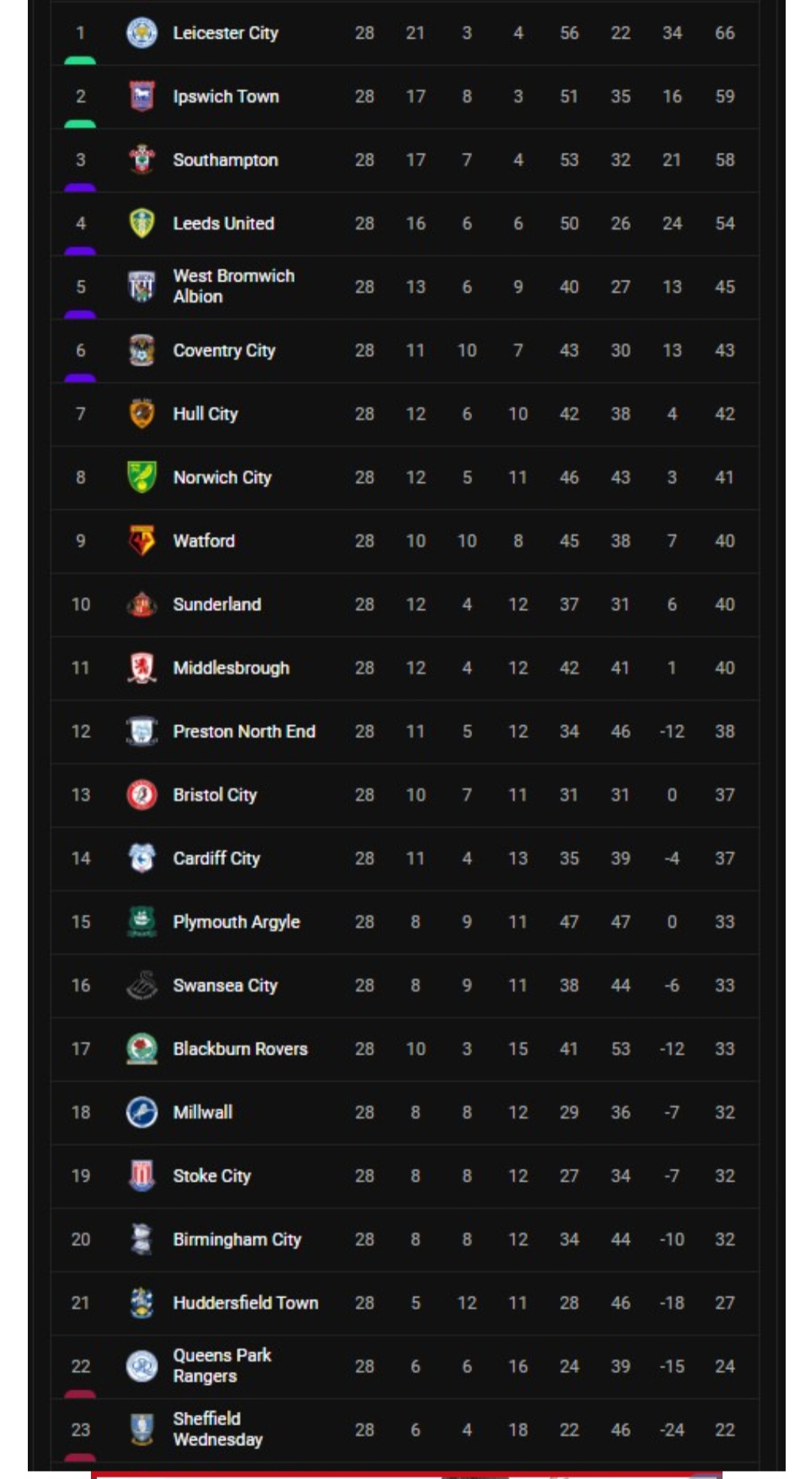Open the West Bromwich Albion team link

point(233,286)
